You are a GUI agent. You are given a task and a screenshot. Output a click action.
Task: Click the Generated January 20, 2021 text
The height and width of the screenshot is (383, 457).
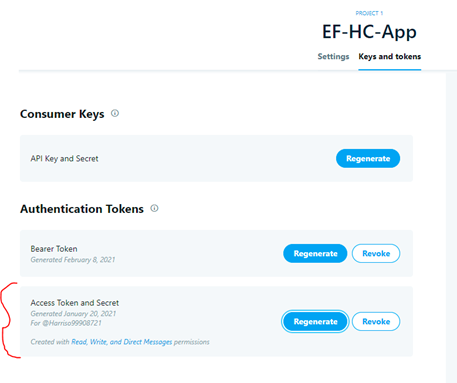coord(73,314)
